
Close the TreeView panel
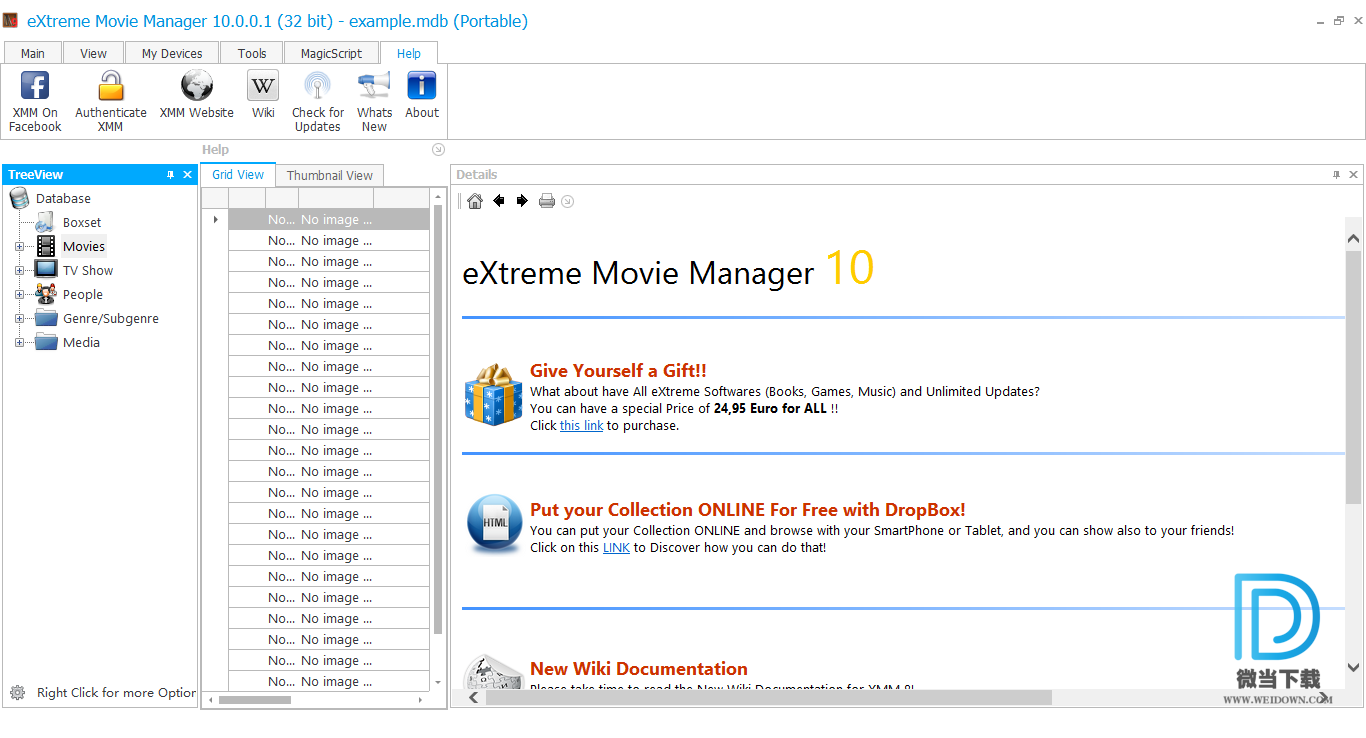[187, 175]
